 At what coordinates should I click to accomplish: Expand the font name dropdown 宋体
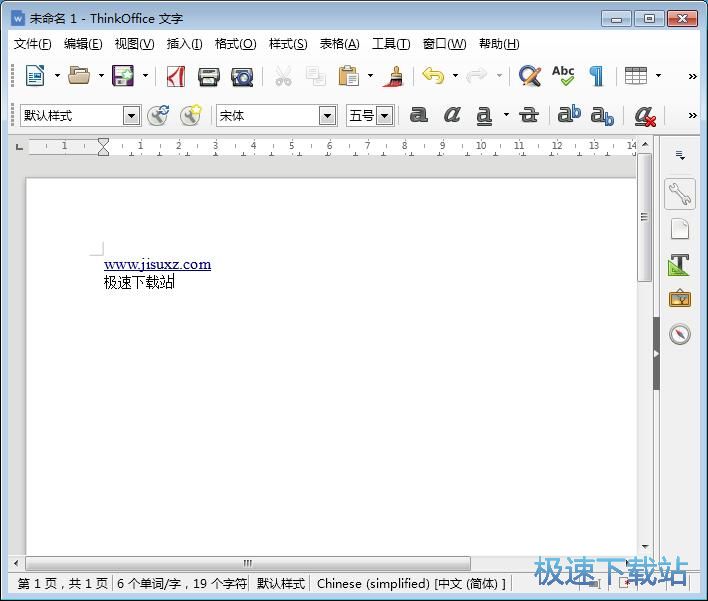(327, 116)
